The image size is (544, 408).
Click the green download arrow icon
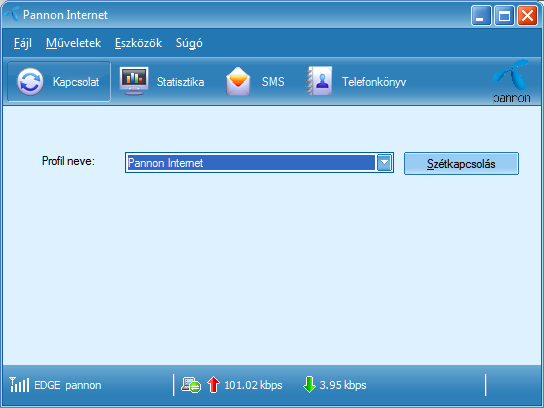coord(309,384)
